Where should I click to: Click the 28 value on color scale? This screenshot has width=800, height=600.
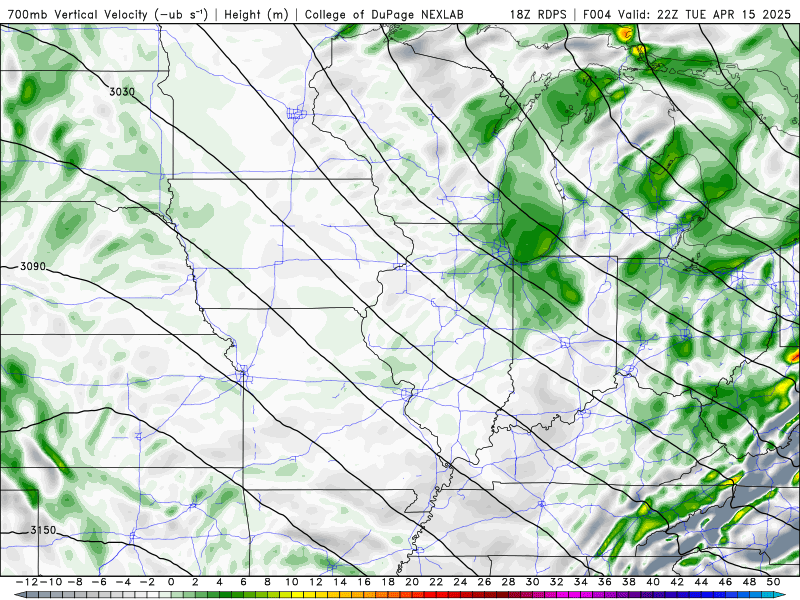click(x=508, y=582)
